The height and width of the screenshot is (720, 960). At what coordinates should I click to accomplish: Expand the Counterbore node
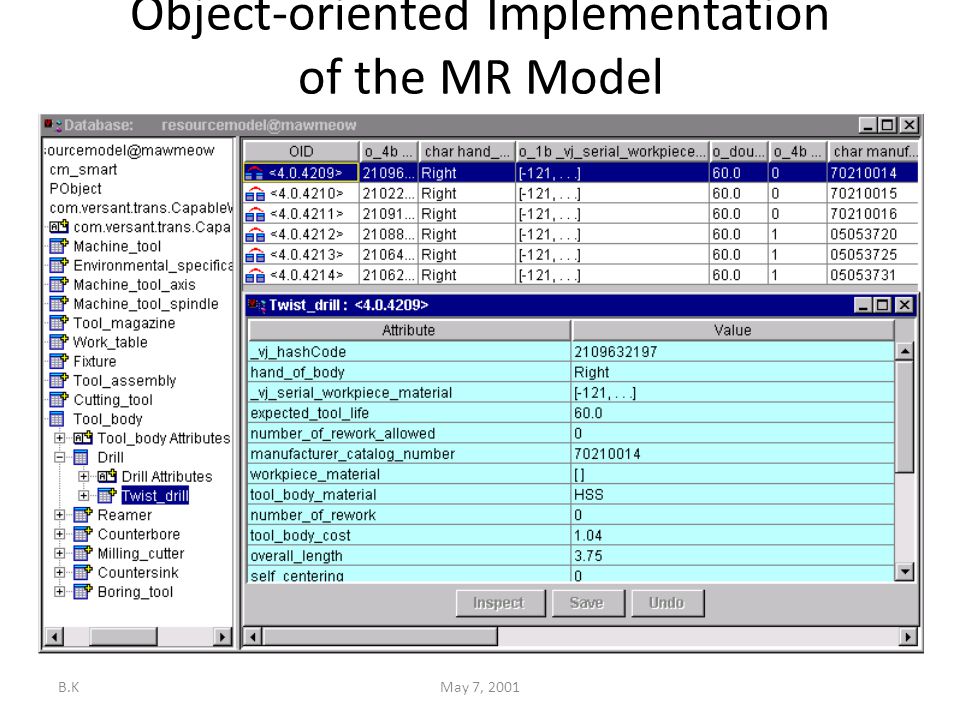click(59, 534)
